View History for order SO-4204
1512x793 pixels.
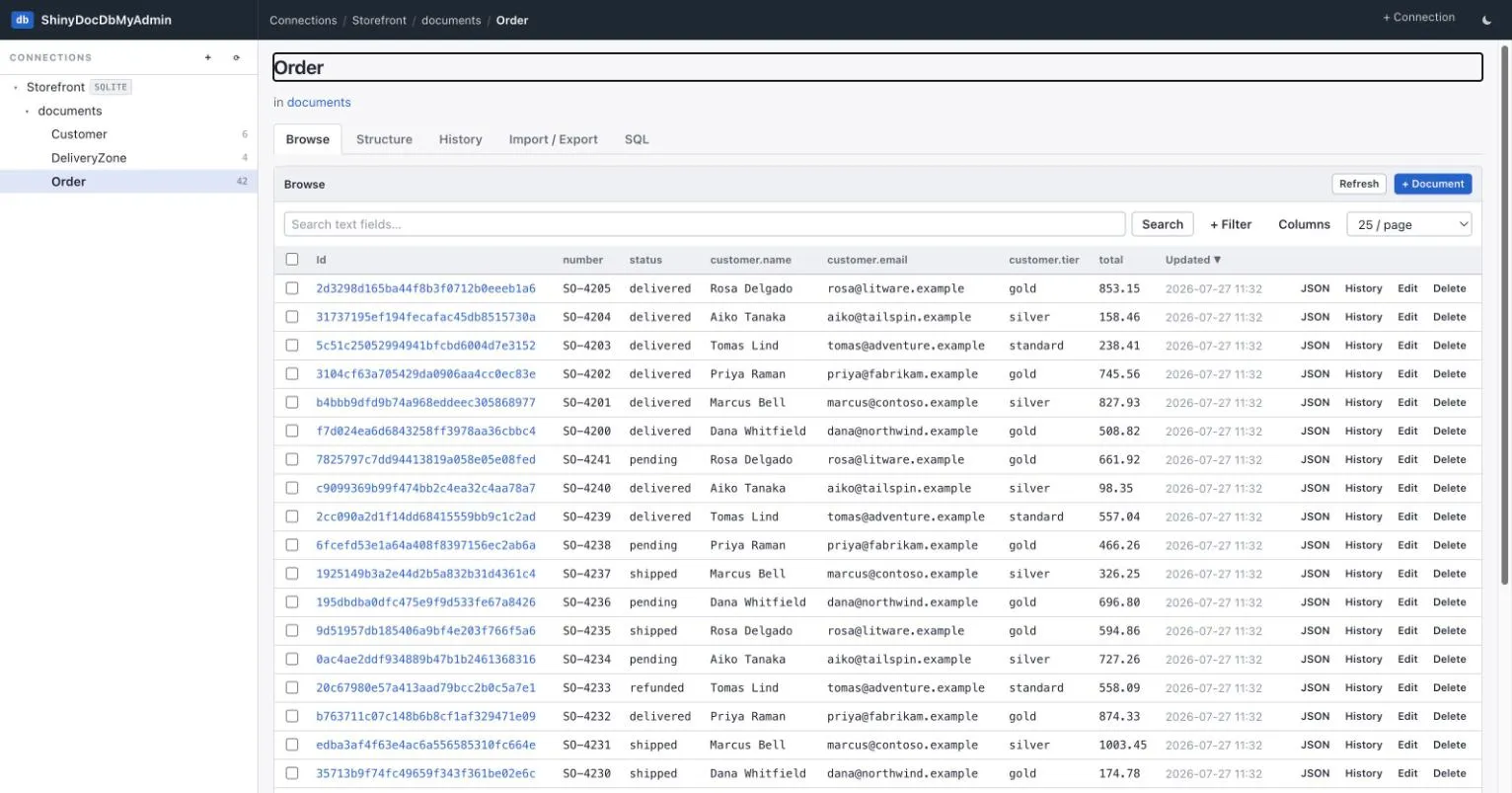coord(1363,317)
